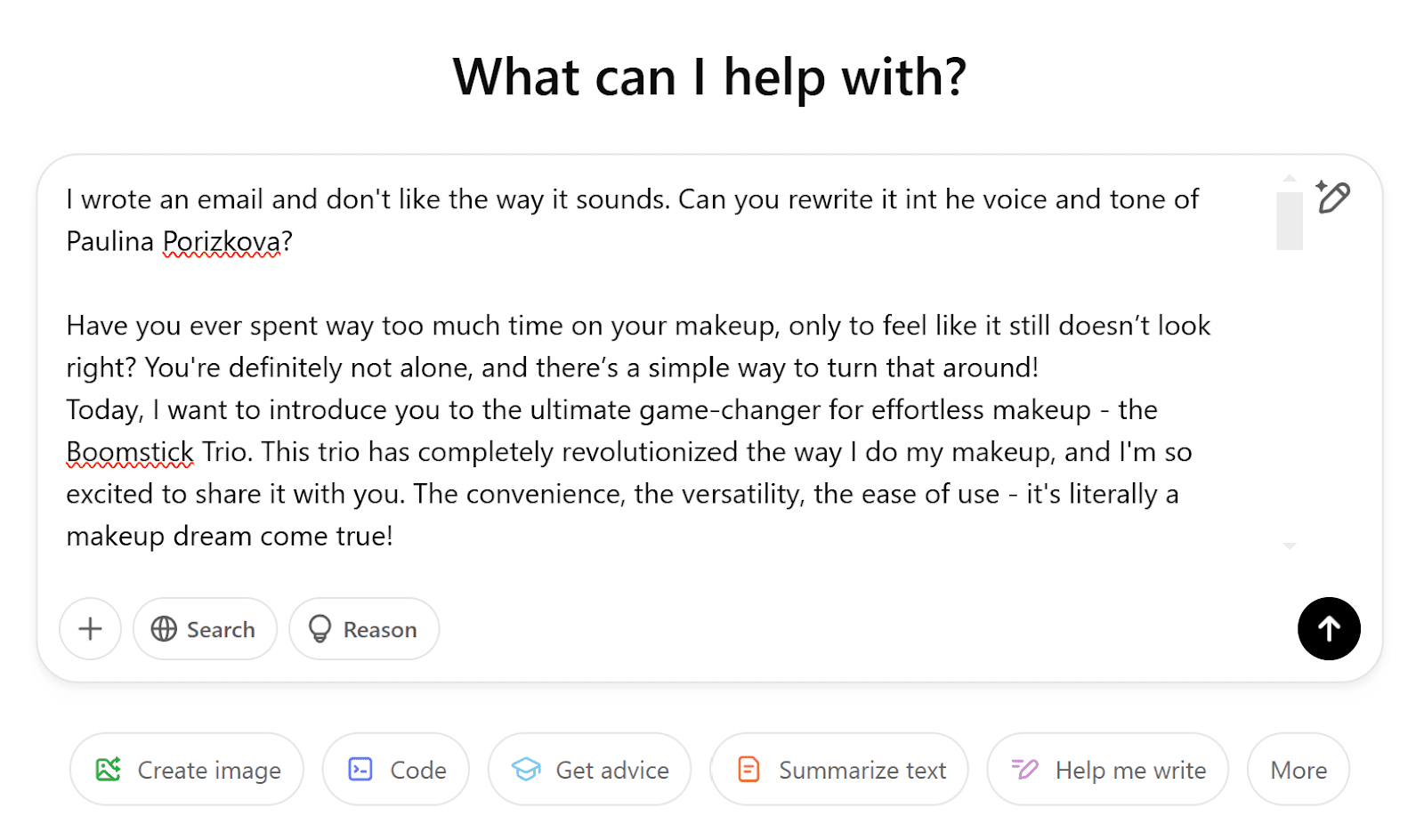
Task: Enable the Reason mode
Action: (364, 629)
